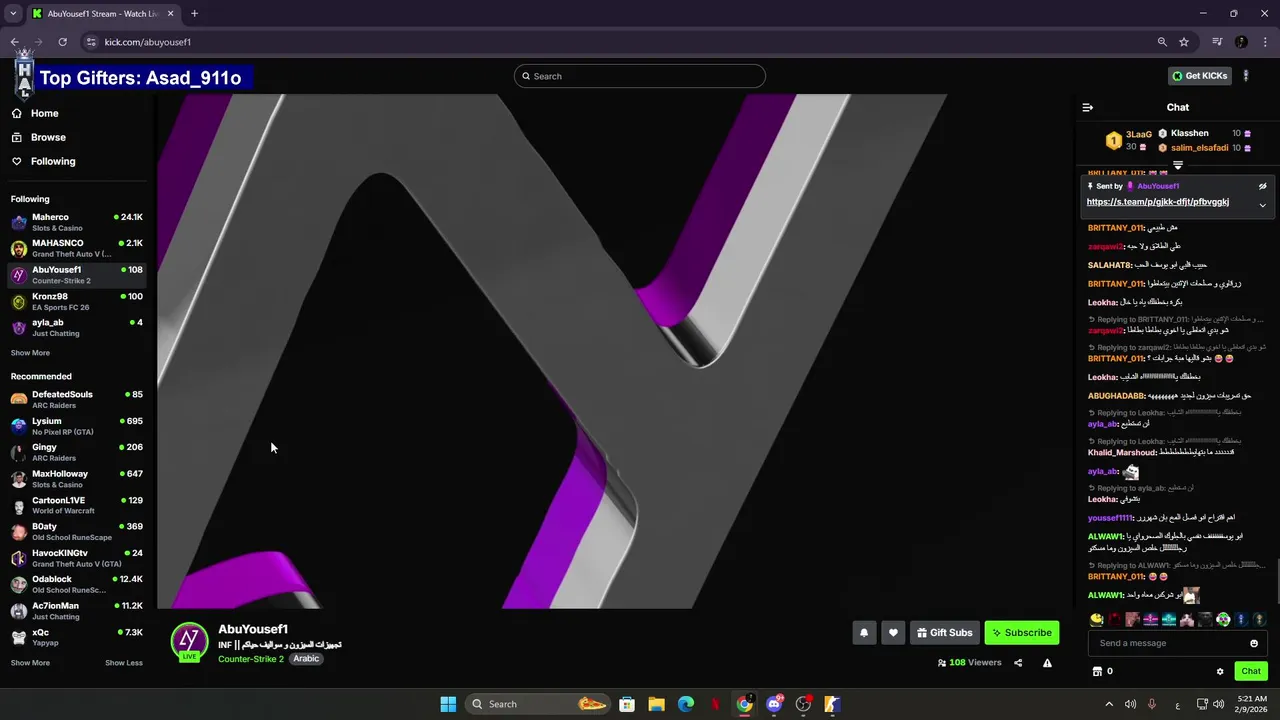
Task: Click the AbuYousef1 live avatar
Action: [x=189, y=642]
